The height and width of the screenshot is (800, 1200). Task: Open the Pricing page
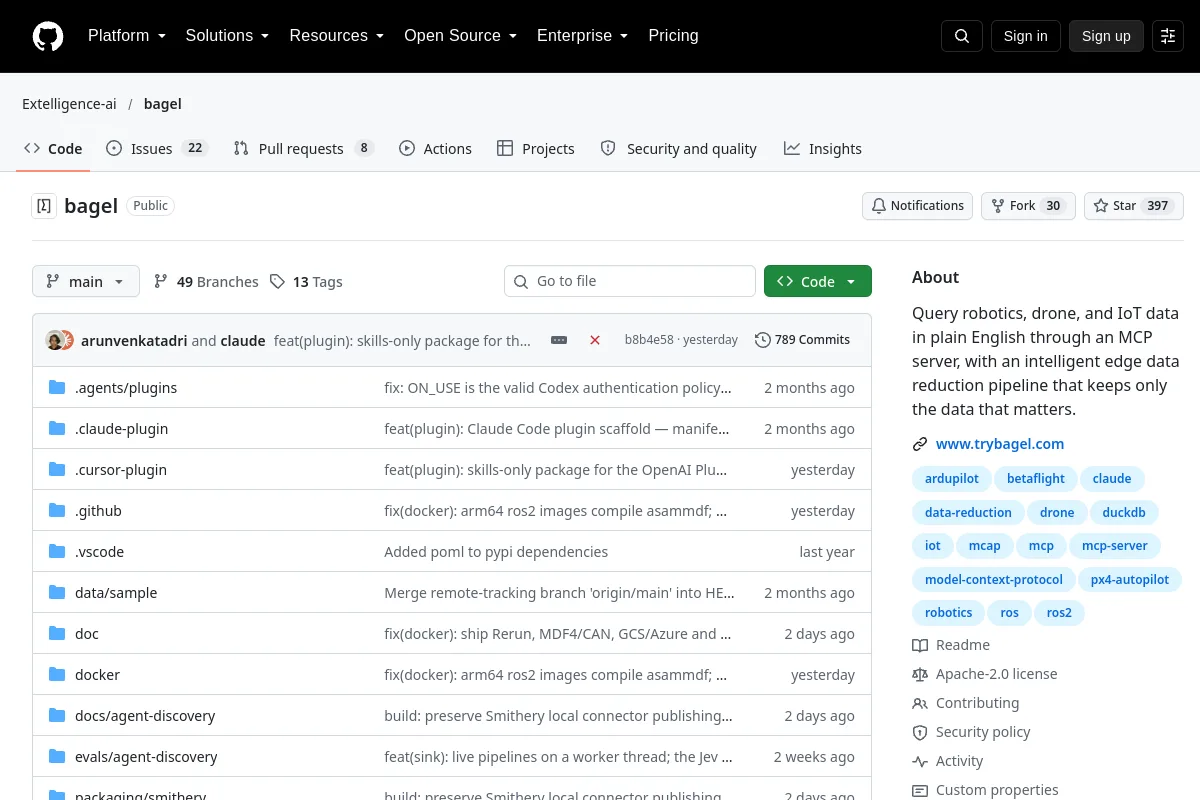[x=673, y=36]
